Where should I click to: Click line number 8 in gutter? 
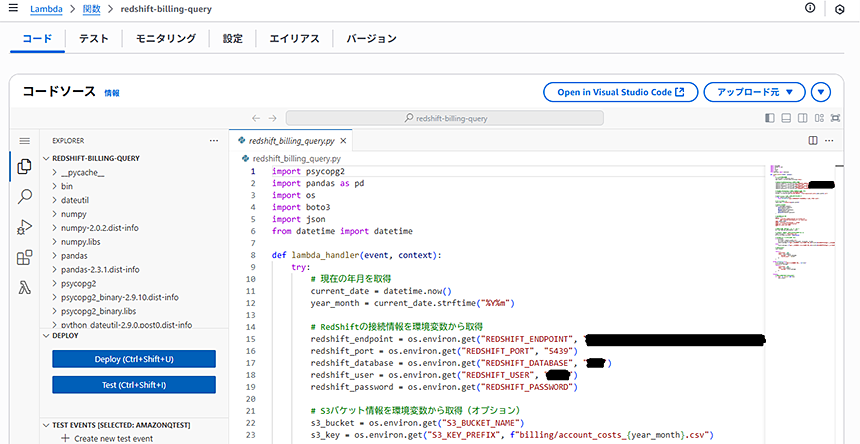253,255
